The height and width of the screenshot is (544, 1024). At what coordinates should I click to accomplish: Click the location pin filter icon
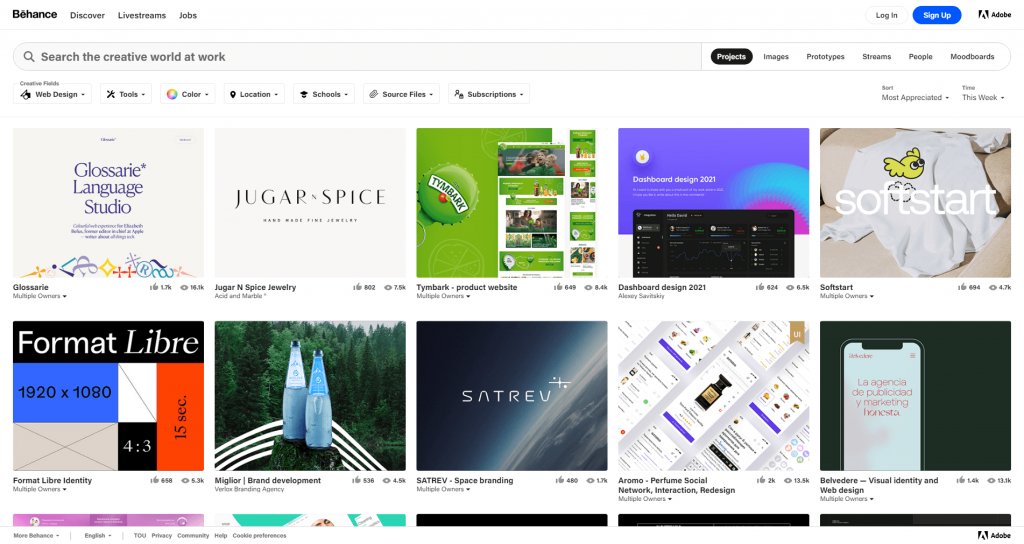233,94
